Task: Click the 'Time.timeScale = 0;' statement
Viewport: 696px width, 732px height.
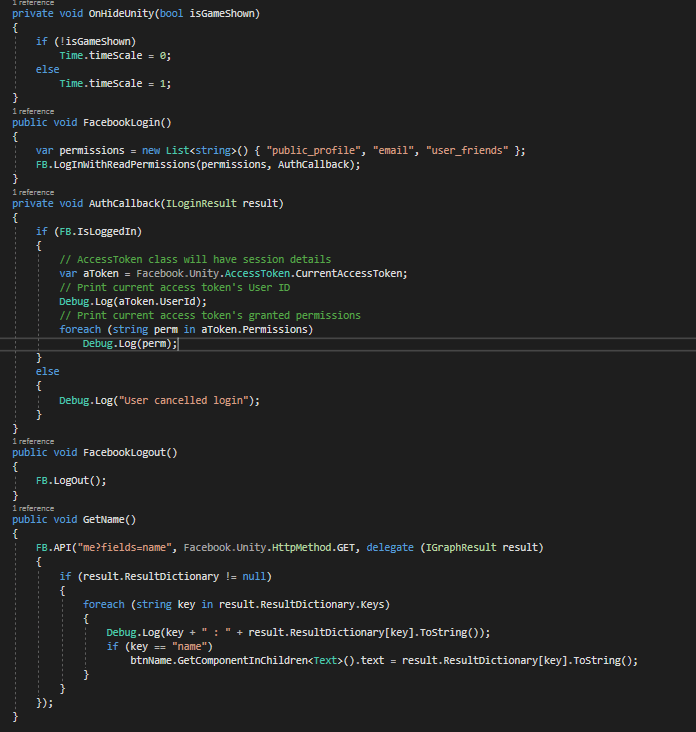Action: coord(115,56)
